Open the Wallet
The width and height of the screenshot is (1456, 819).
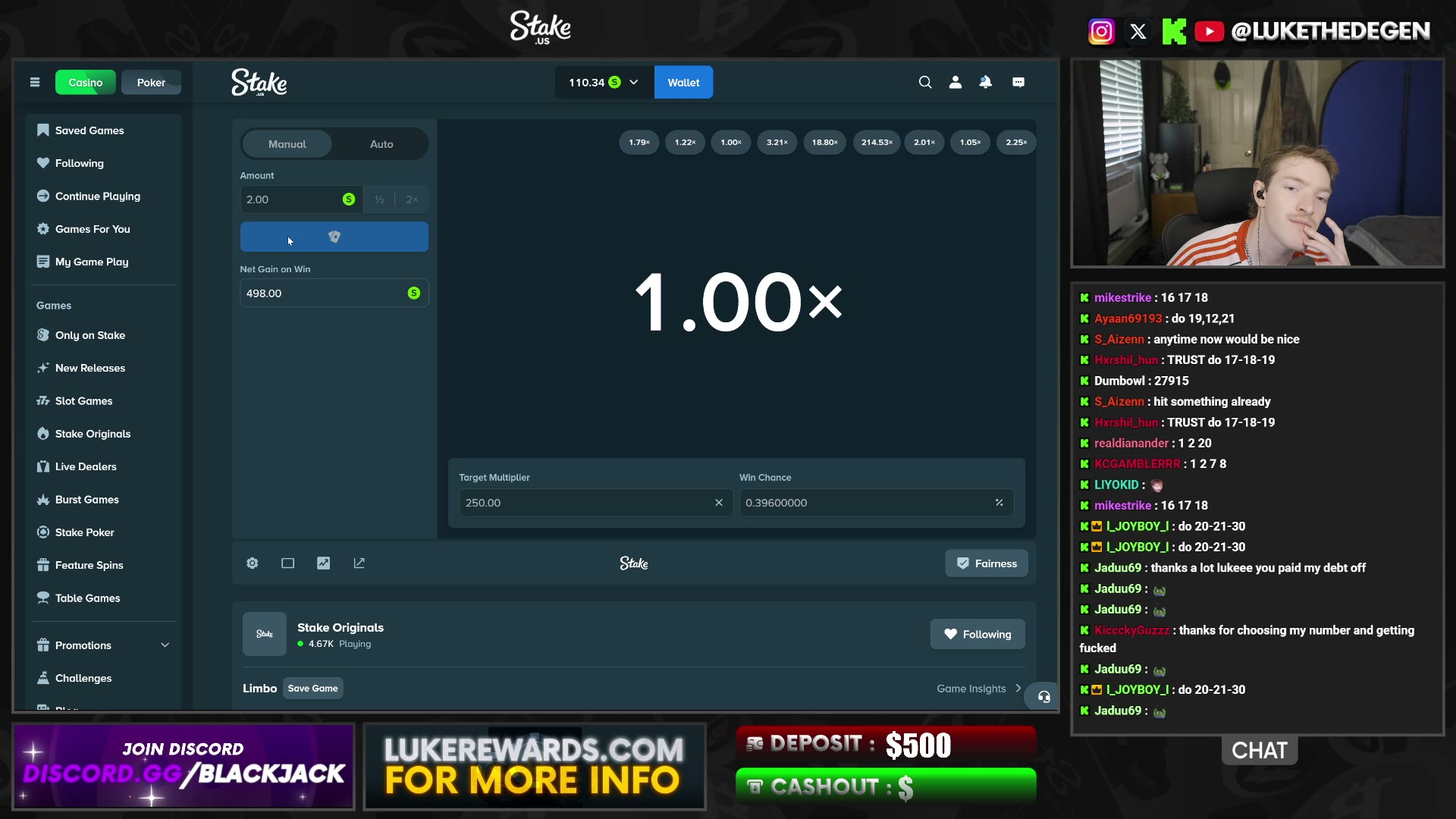[683, 83]
